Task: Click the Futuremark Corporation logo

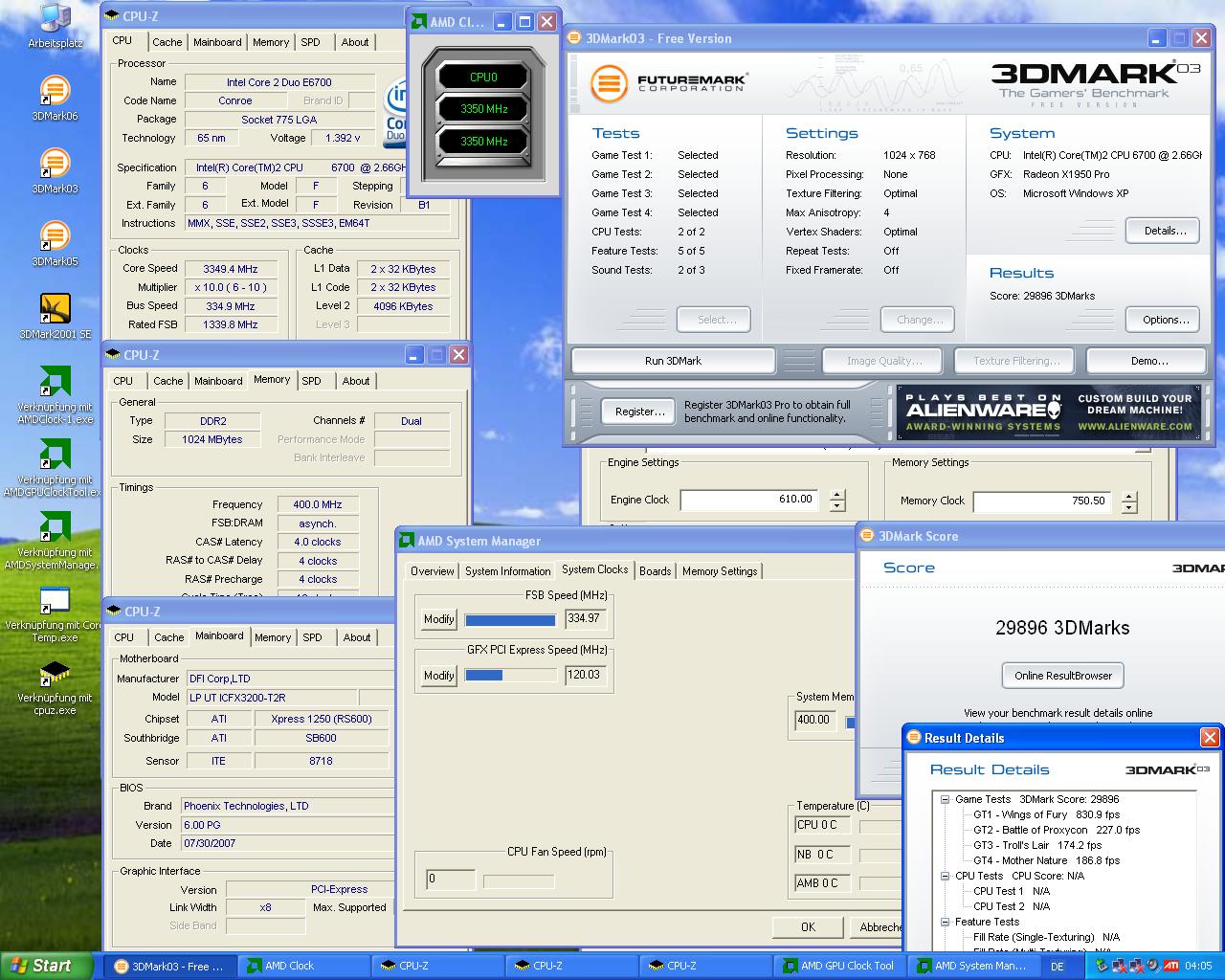Action: click(x=668, y=82)
